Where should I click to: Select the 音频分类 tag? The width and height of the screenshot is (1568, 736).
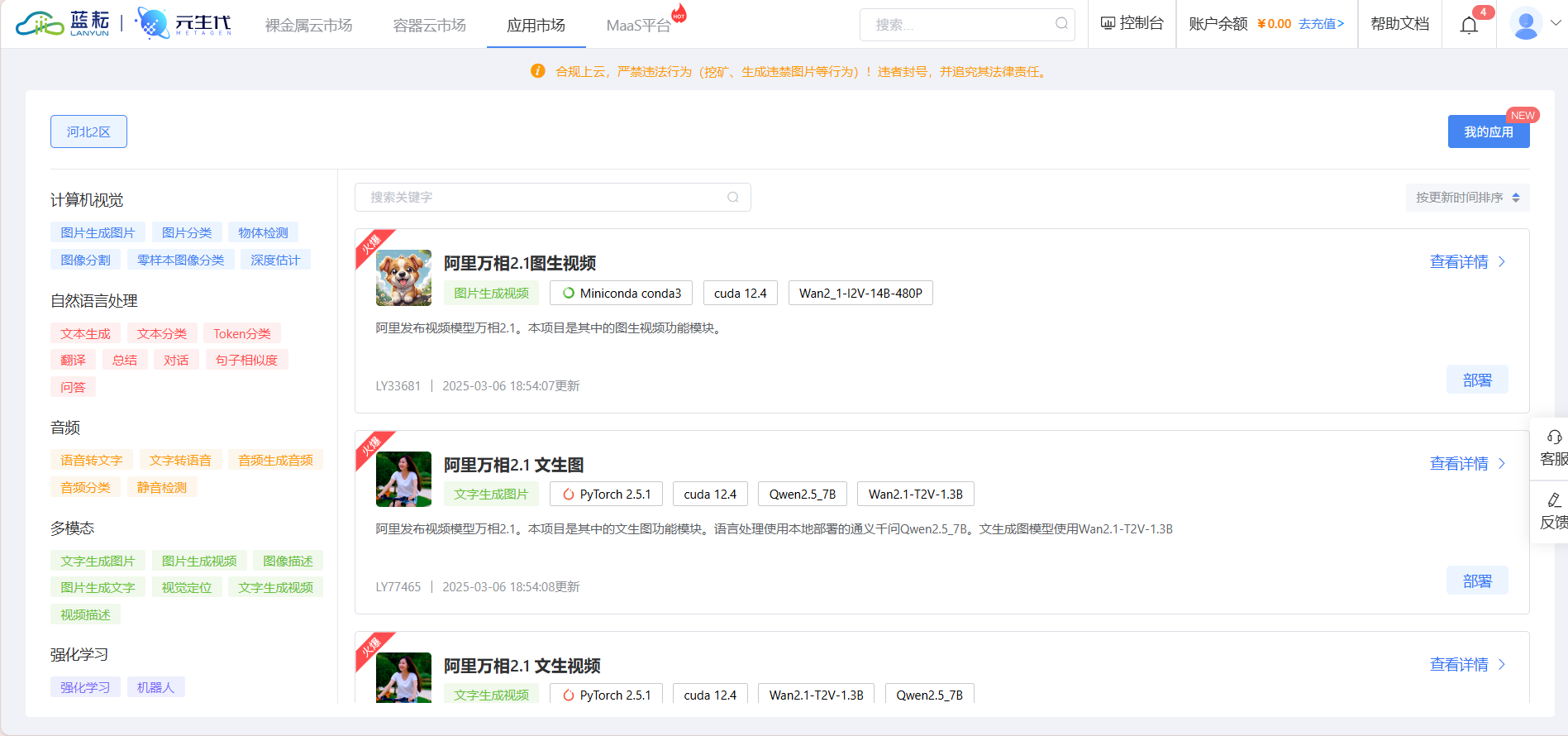click(85, 487)
